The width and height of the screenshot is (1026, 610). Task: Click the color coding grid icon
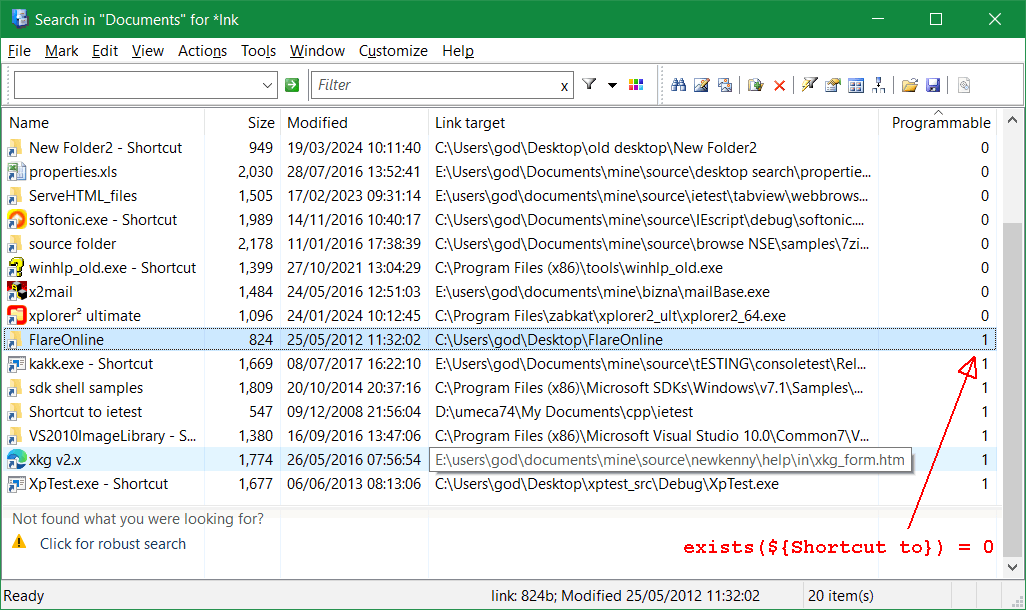click(636, 84)
